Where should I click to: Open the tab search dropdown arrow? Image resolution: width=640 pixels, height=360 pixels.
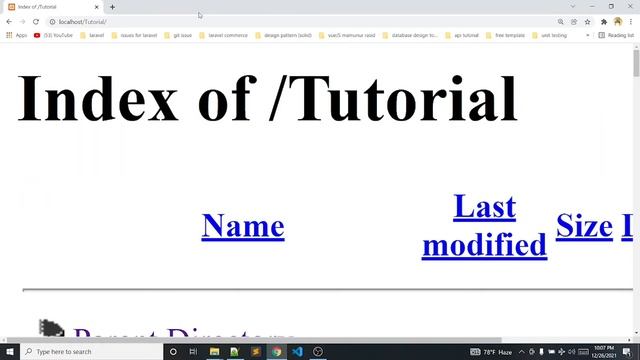(573, 7)
